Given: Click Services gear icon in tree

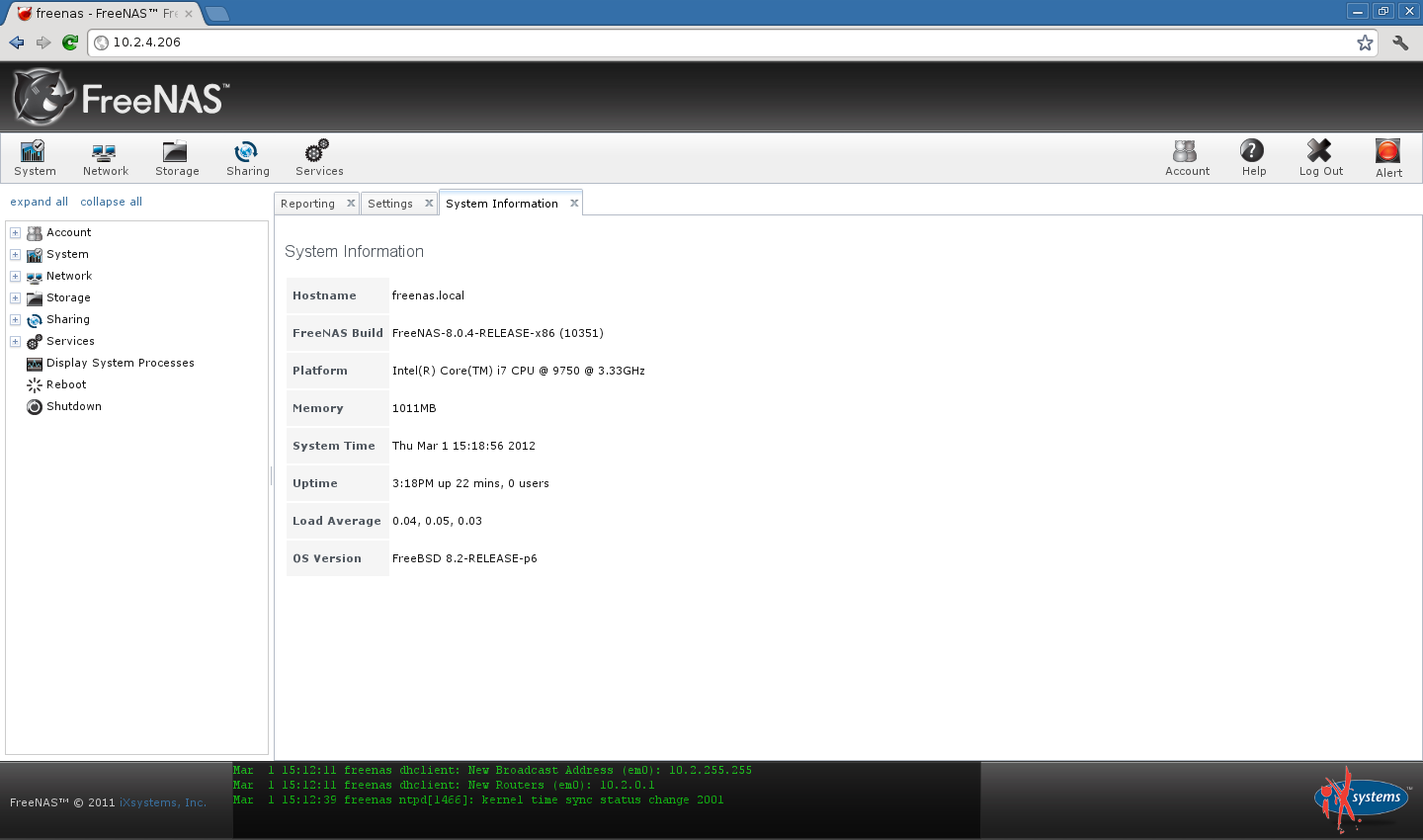Looking at the screenshot, I should pyautogui.click(x=35, y=342).
